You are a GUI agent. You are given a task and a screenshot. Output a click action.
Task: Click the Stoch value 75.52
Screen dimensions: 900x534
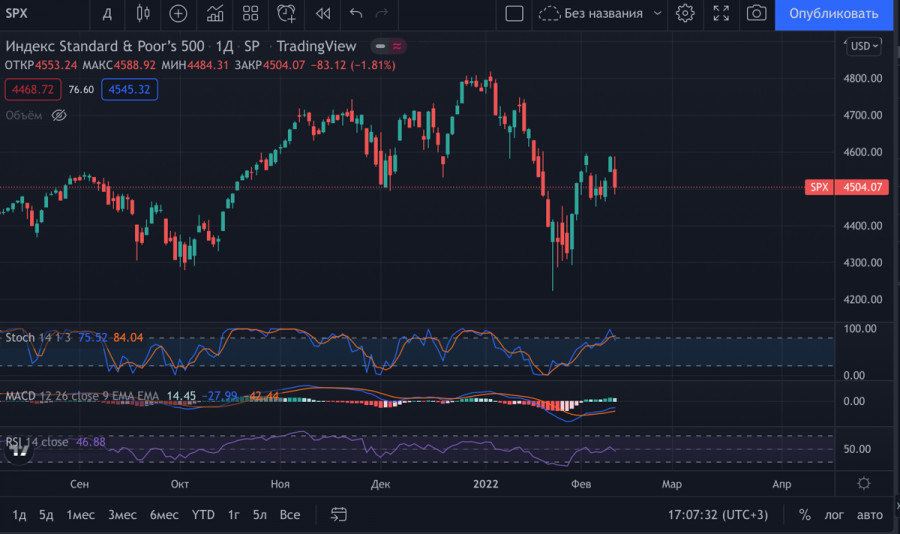click(x=92, y=337)
